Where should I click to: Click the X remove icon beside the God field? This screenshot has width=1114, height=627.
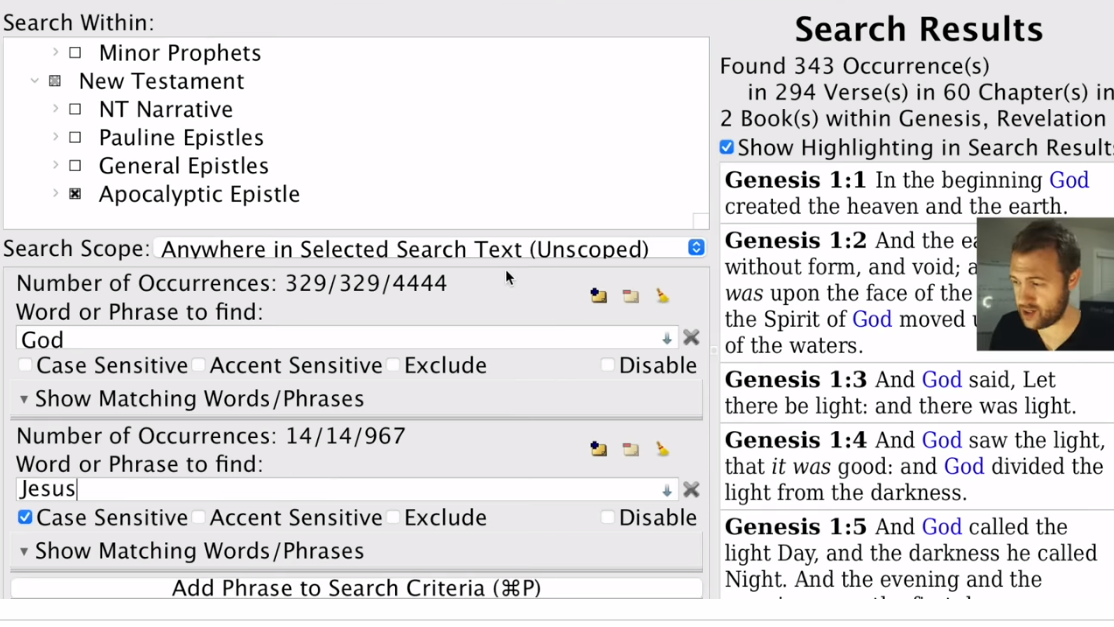click(691, 338)
